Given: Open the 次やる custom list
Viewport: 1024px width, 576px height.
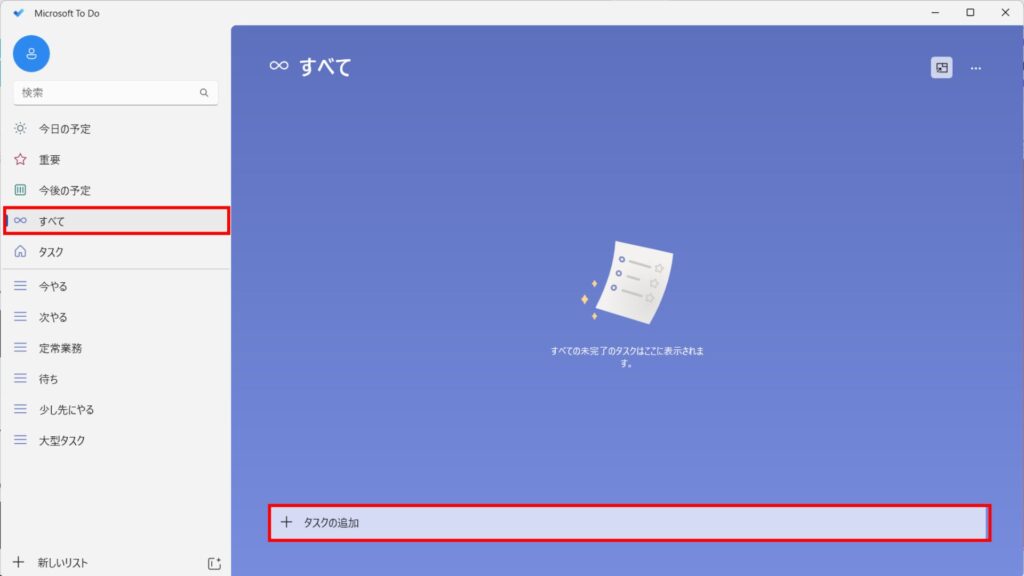Looking at the screenshot, I should 53,317.
